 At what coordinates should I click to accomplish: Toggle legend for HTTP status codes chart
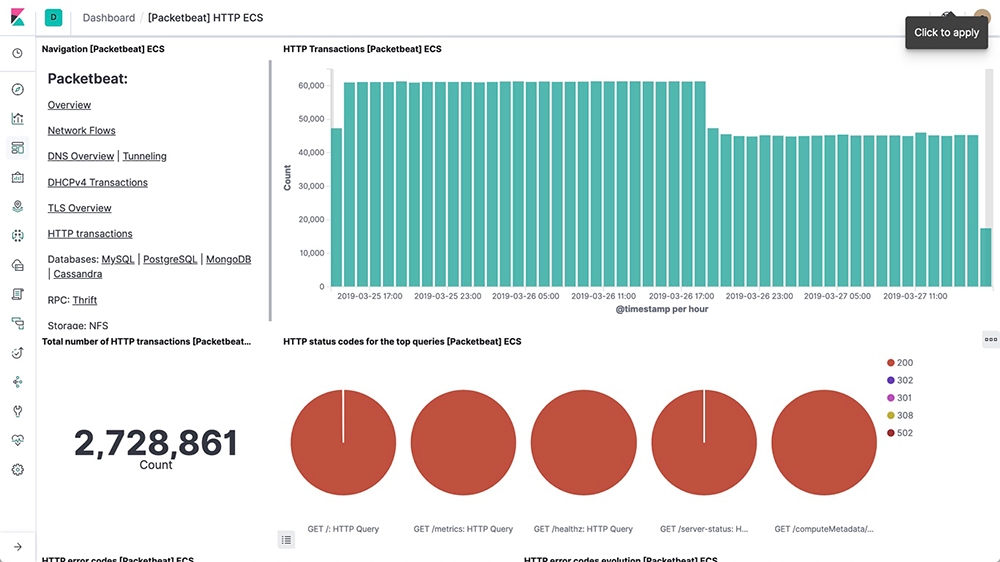click(x=286, y=540)
